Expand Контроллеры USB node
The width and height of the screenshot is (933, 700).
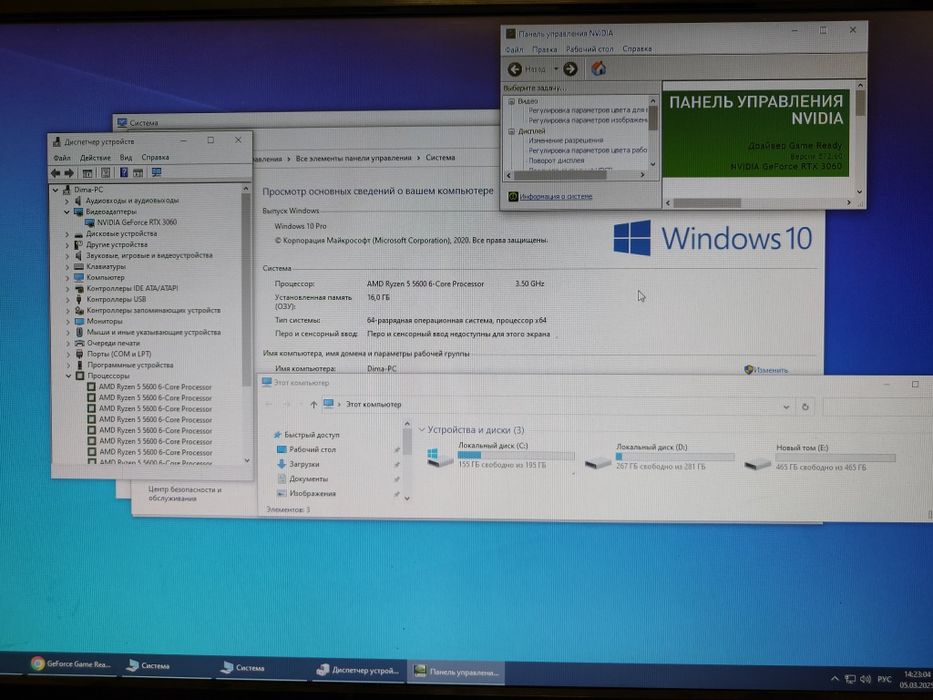point(67,299)
